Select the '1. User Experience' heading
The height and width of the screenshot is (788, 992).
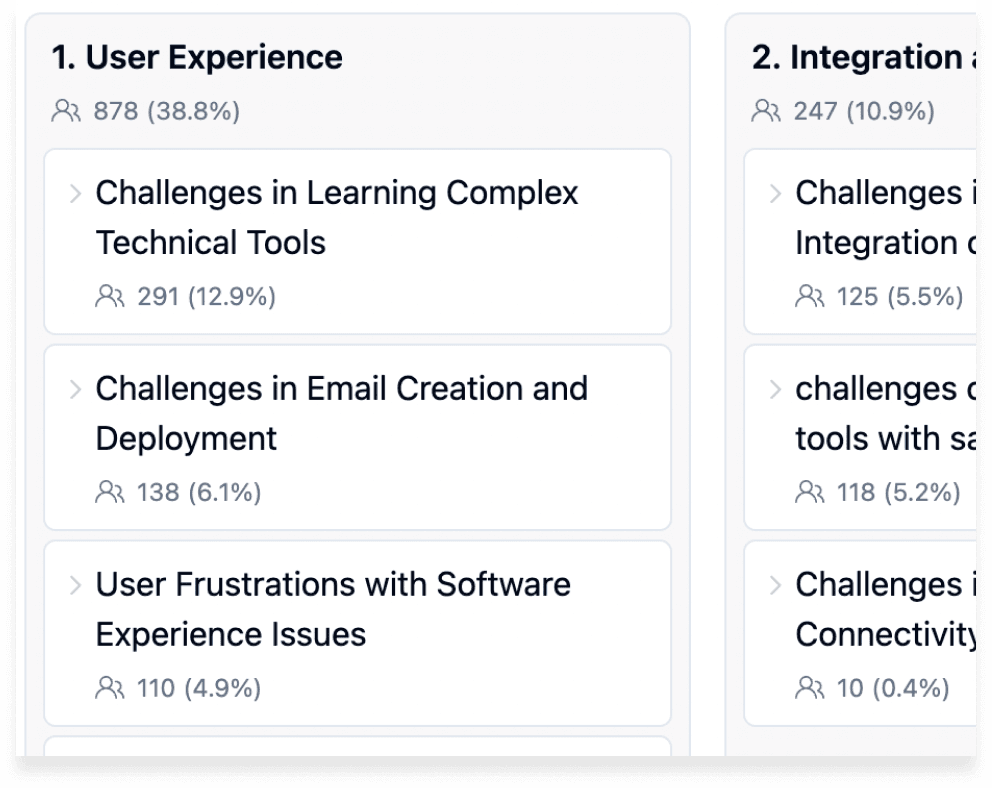pyautogui.click(x=197, y=58)
